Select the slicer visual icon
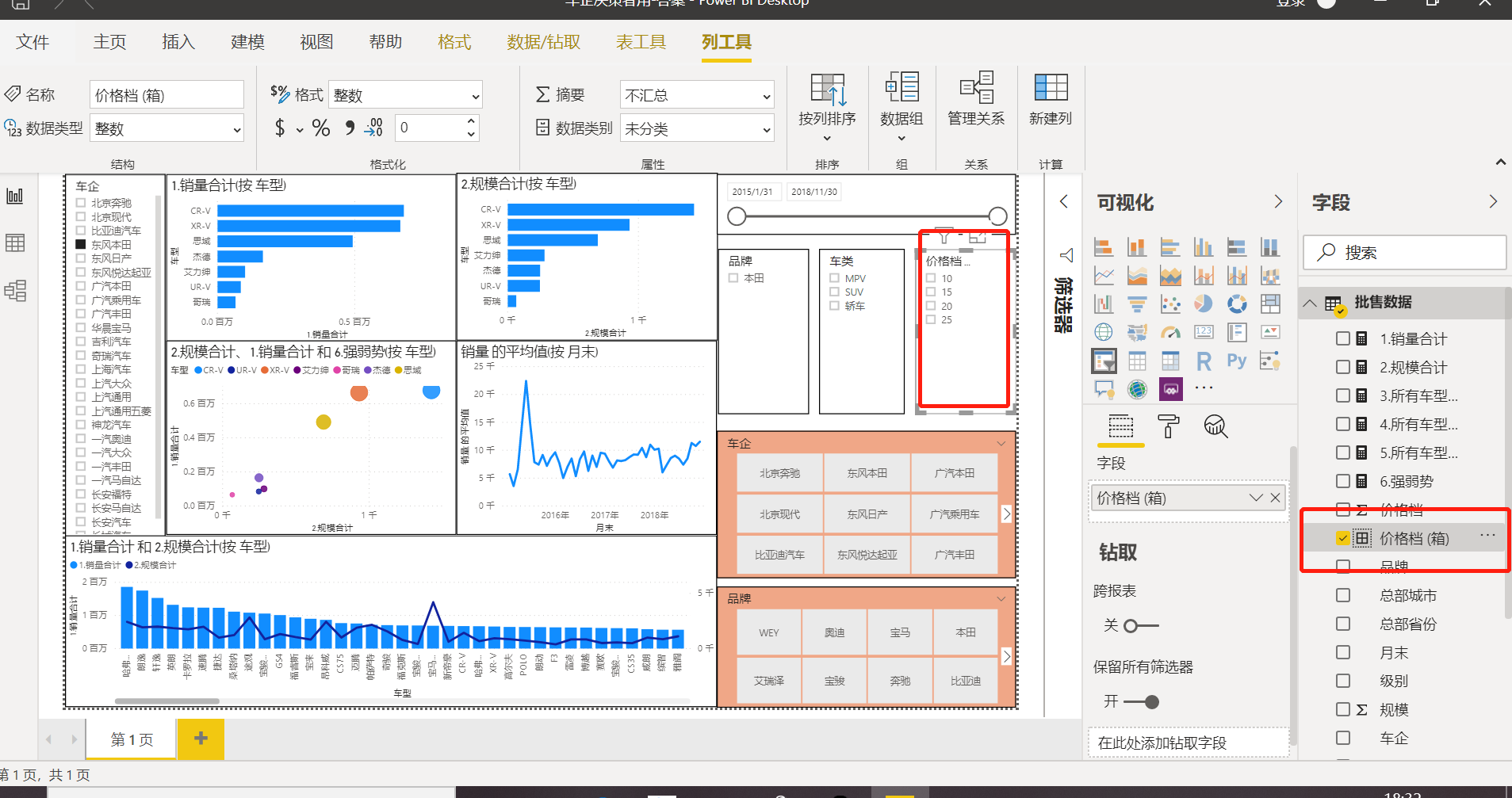 click(x=1104, y=361)
